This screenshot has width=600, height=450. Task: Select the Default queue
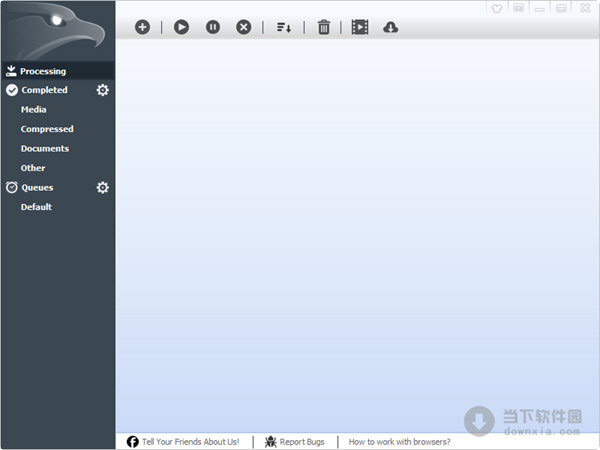(x=36, y=207)
